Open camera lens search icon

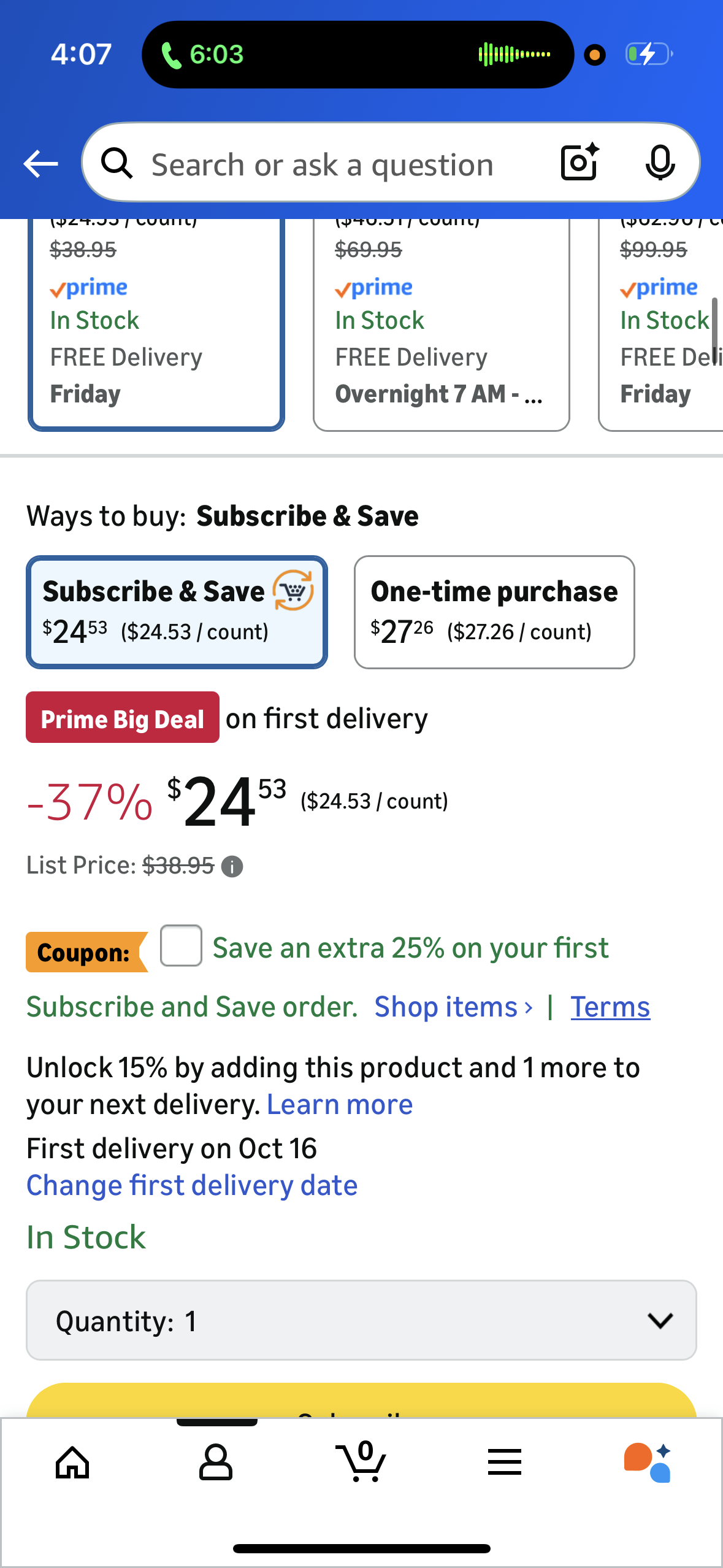pos(580,163)
